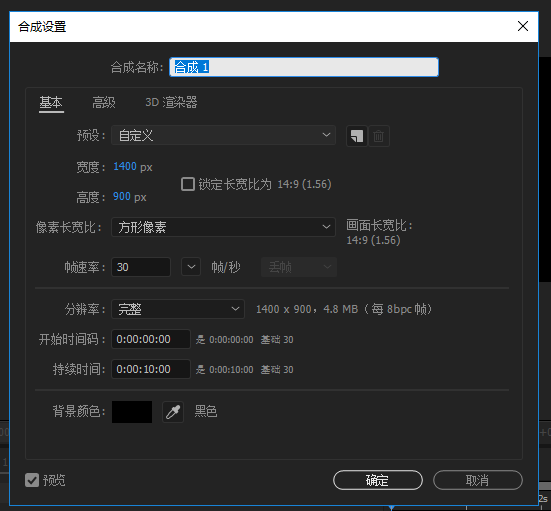
Task: Click the save preset icon
Action: (357, 136)
